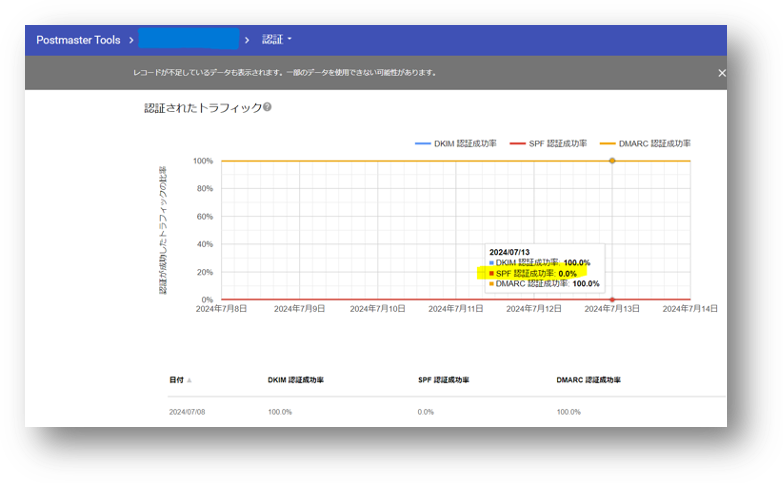Click the 20% y-axis label
This screenshot has height=483, width=783.
pyautogui.click(x=205, y=272)
